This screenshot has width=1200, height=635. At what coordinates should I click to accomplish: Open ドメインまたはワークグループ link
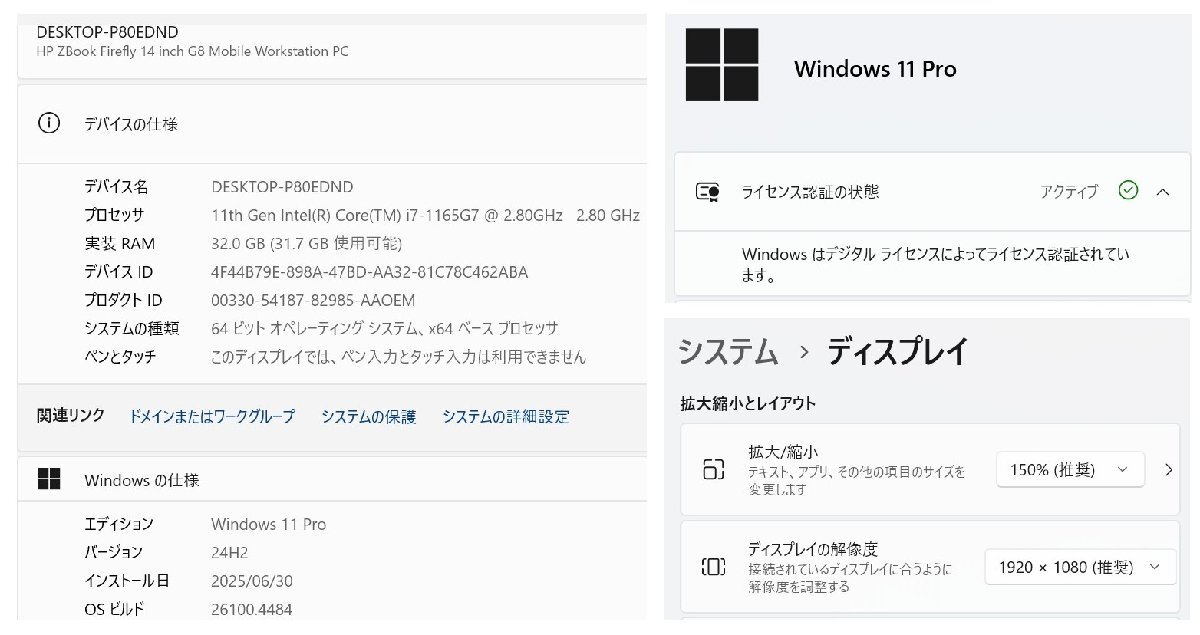click(212, 416)
